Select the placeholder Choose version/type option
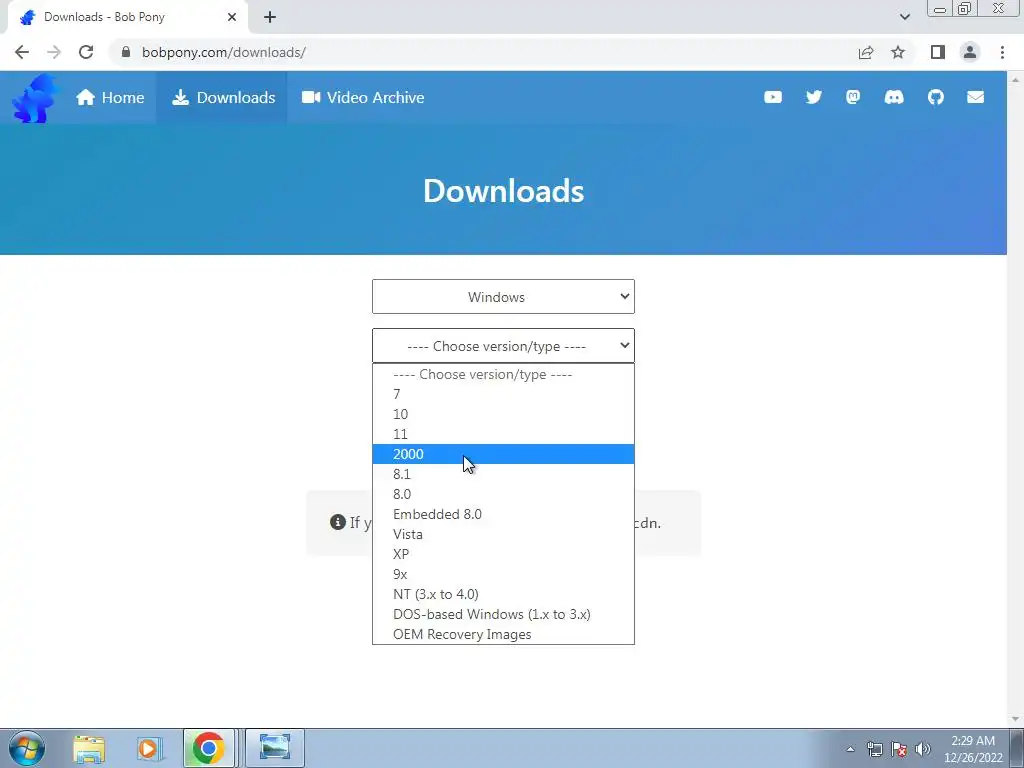The width and height of the screenshot is (1024, 768). click(x=503, y=374)
